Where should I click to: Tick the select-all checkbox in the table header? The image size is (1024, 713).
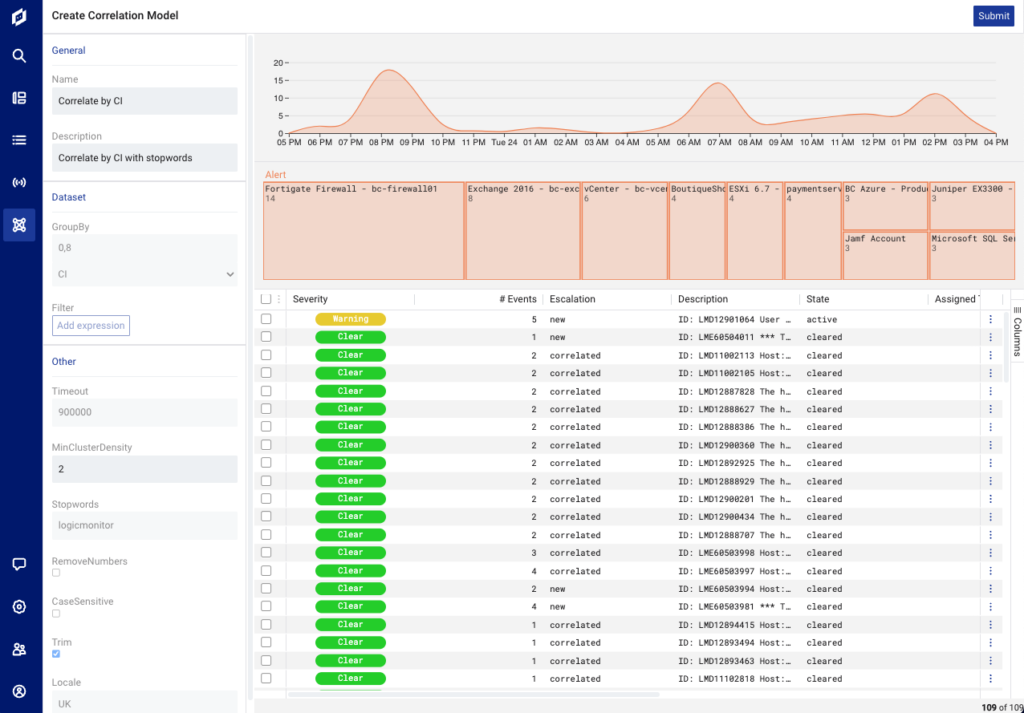(266, 299)
